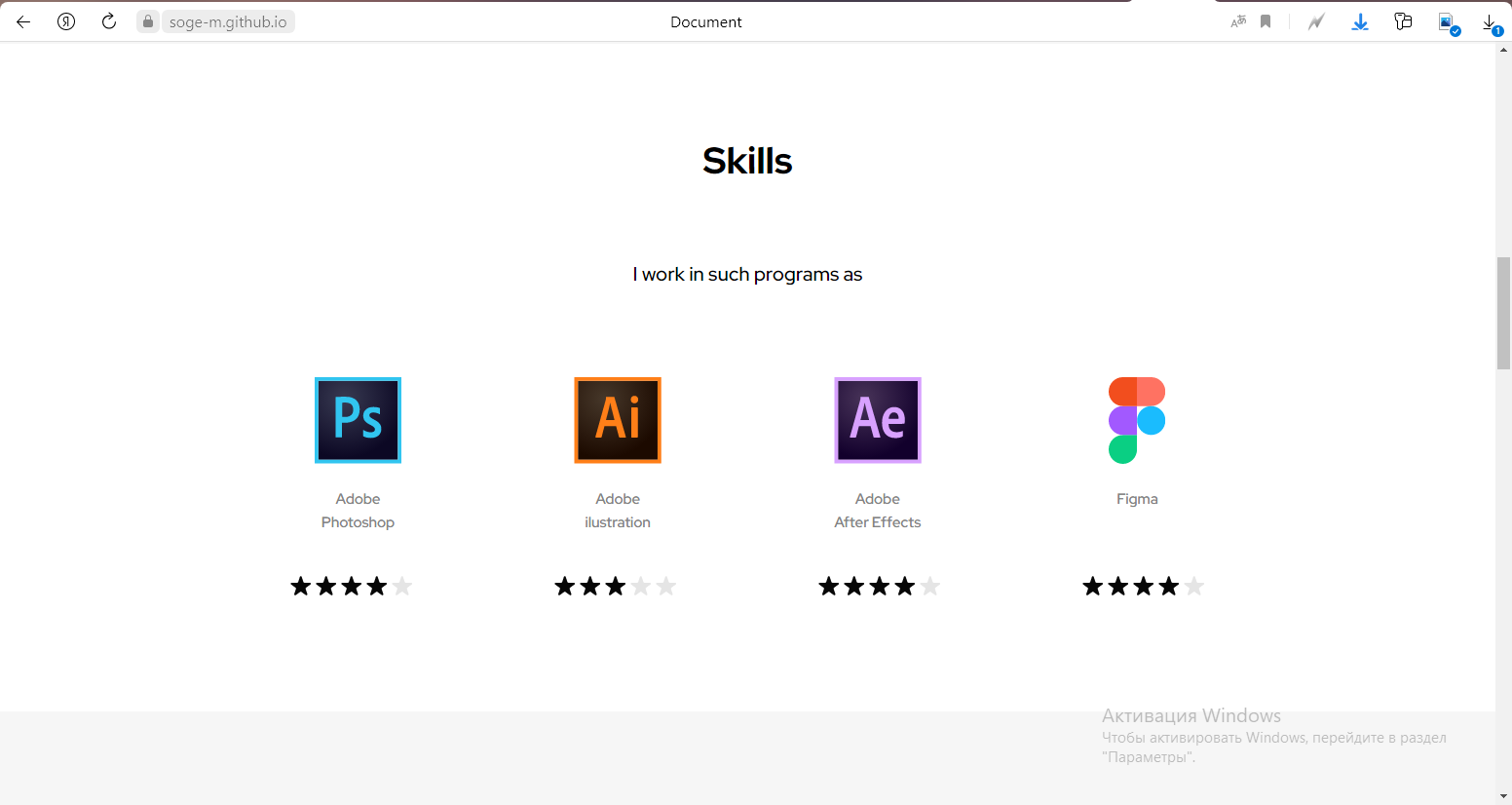Image resolution: width=1512 pixels, height=805 pixels.
Task: Open the downloads icon with badge
Action: click(1492, 23)
